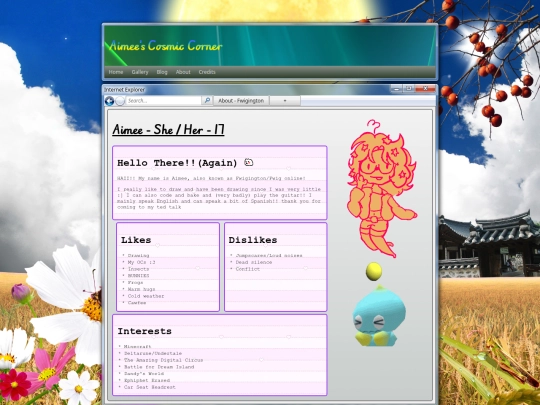
Task: Maximize the Internet Explorer window
Action: 409,89
